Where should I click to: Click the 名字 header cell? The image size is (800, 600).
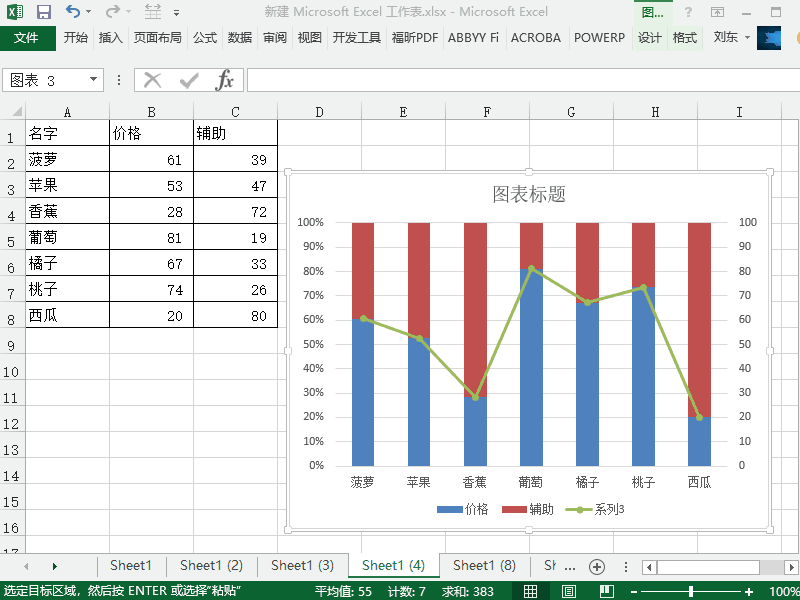point(67,133)
